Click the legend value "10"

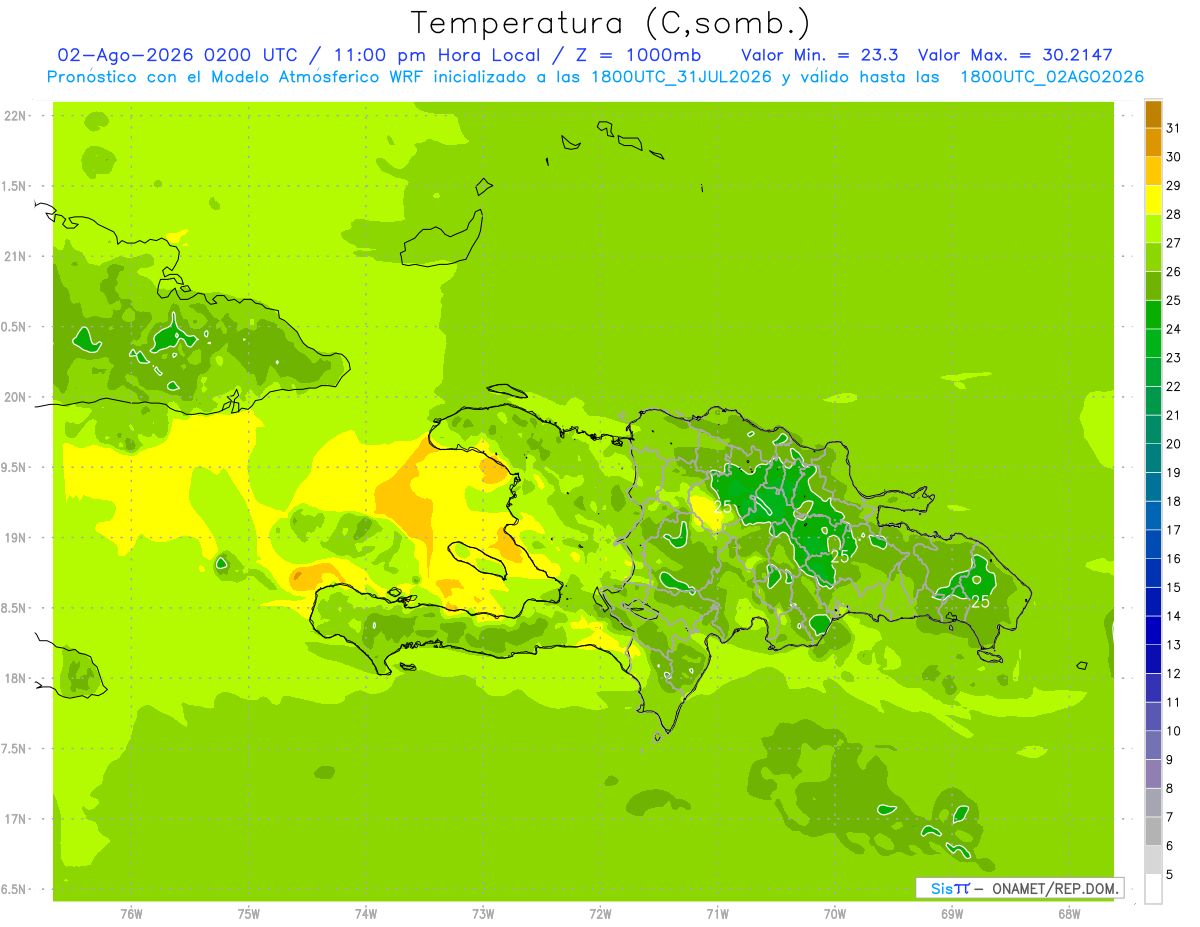tap(1174, 731)
